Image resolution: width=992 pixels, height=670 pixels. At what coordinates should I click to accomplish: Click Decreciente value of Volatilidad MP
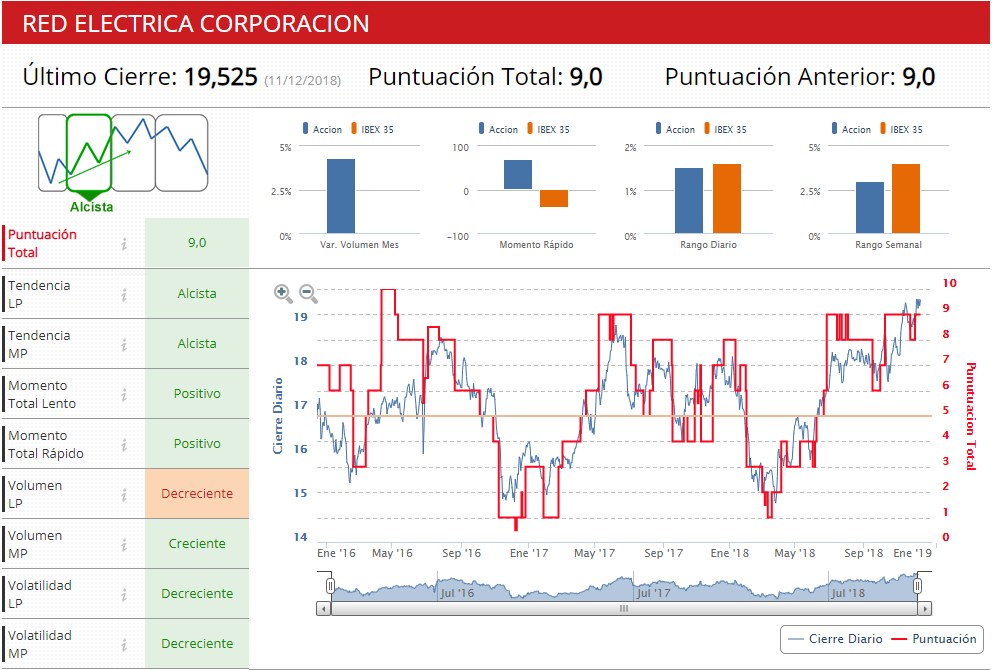pyautogui.click(x=197, y=643)
